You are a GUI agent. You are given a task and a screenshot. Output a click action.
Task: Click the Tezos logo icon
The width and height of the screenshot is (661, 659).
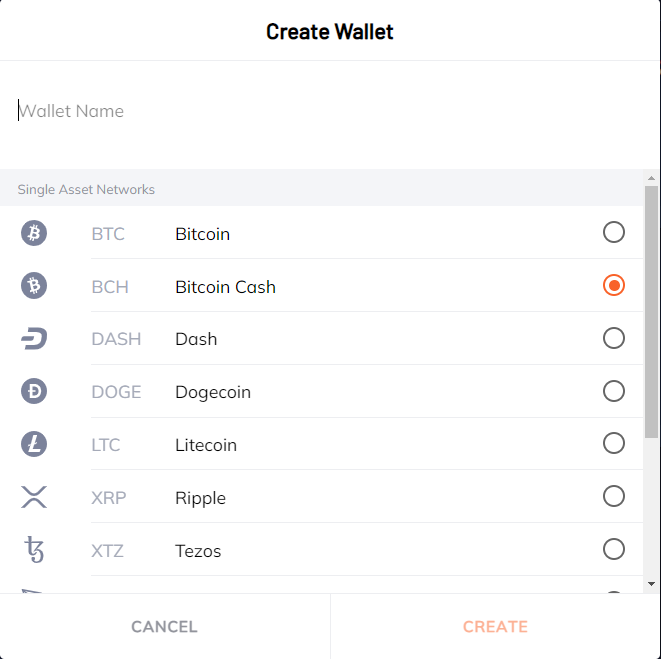[34, 549]
